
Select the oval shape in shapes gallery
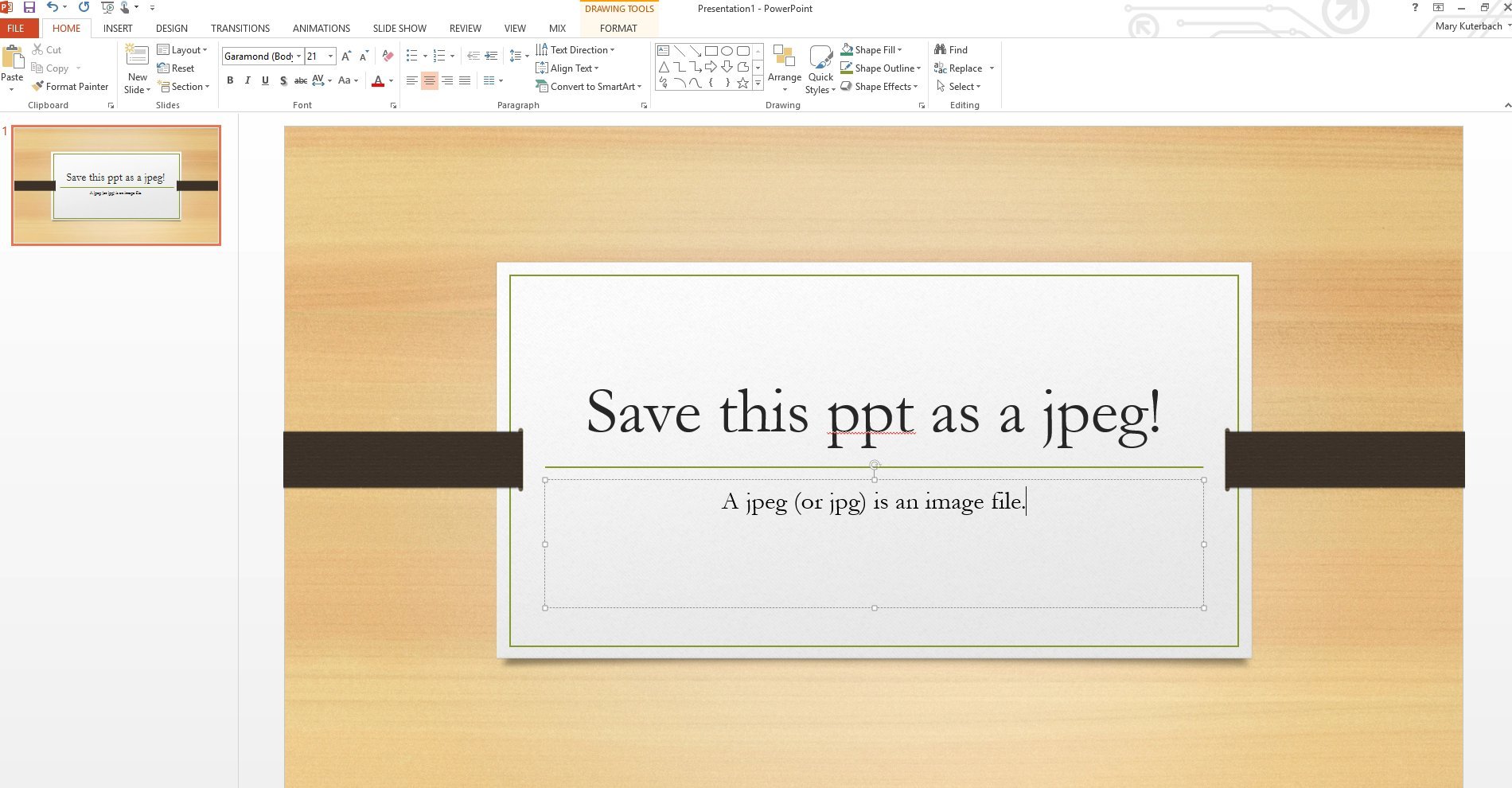[727, 50]
